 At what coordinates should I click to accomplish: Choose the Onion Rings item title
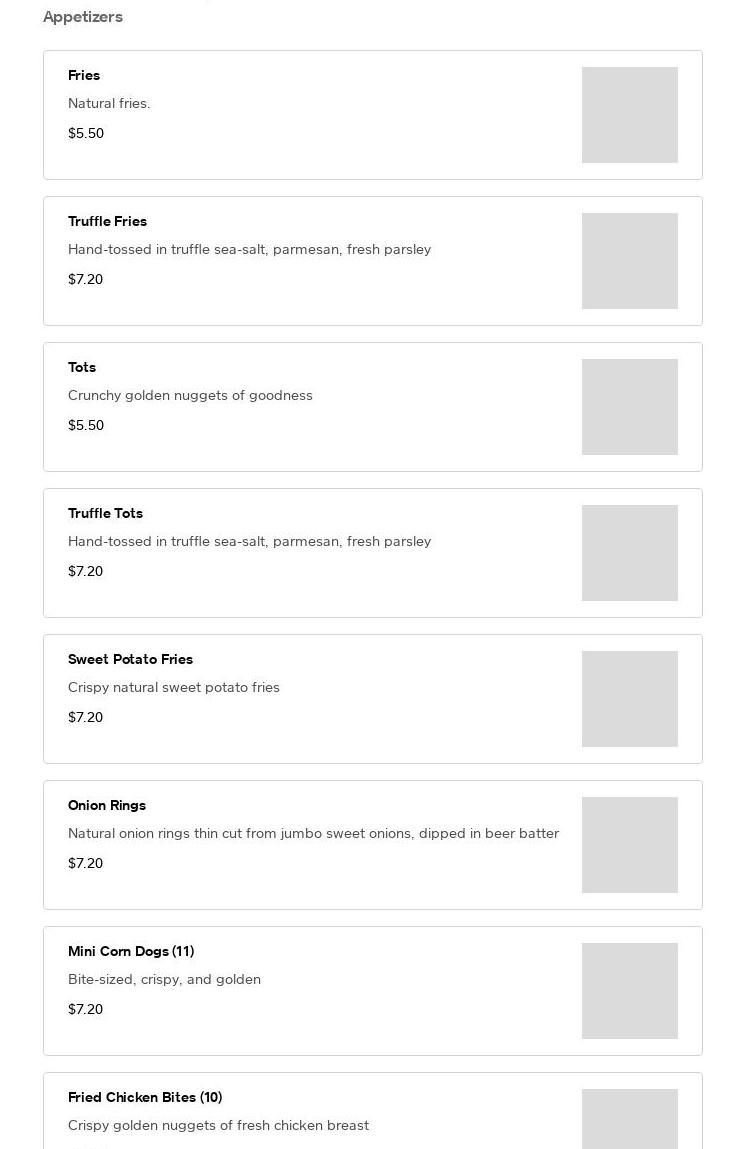click(107, 805)
